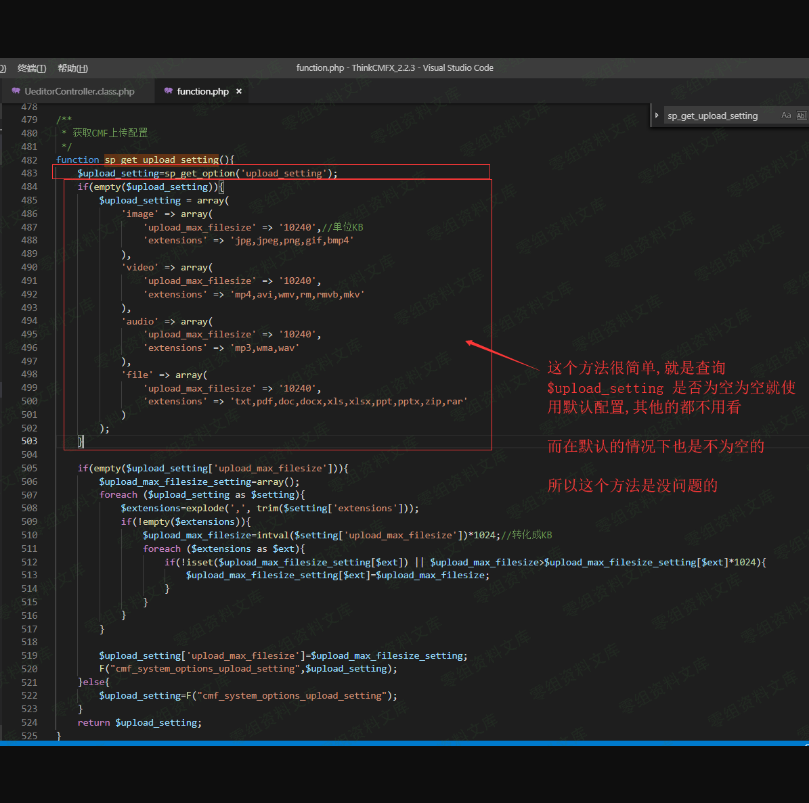The height and width of the screenshot is (803, 809).
Task: Click the foreach statement on line 507
Action: (x=118, y=495)
